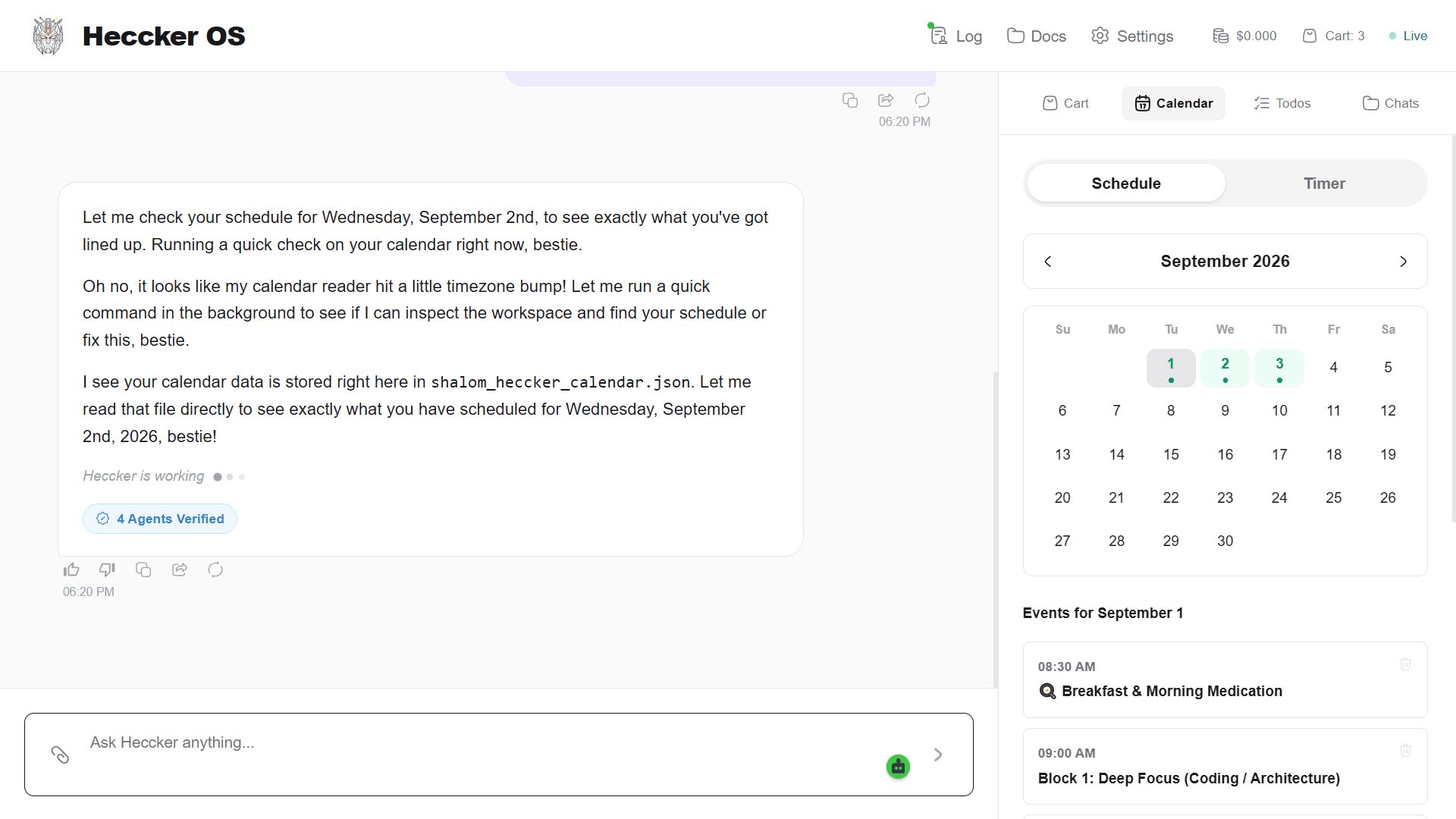The height and width of the screenshot is (819, 1456).
Task: Select the Calendar tab
Action: pos(1173,103)
